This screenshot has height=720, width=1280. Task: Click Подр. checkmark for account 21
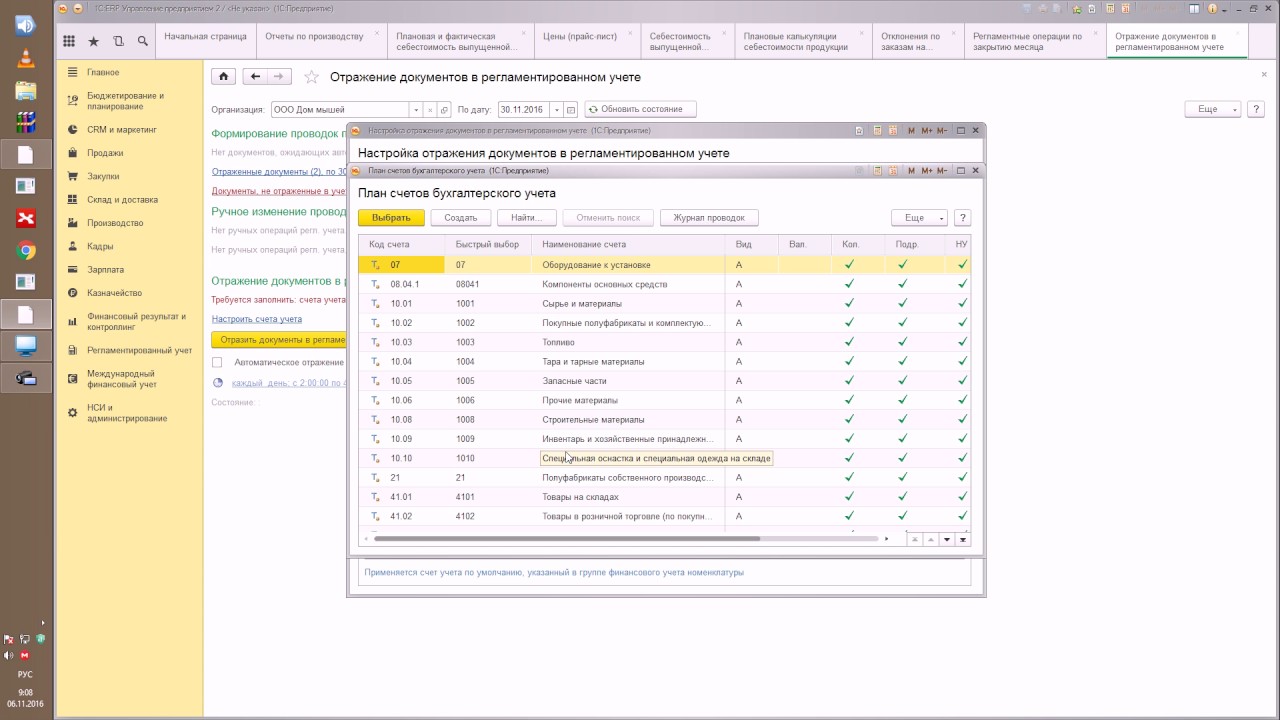(x=902, y=477)
